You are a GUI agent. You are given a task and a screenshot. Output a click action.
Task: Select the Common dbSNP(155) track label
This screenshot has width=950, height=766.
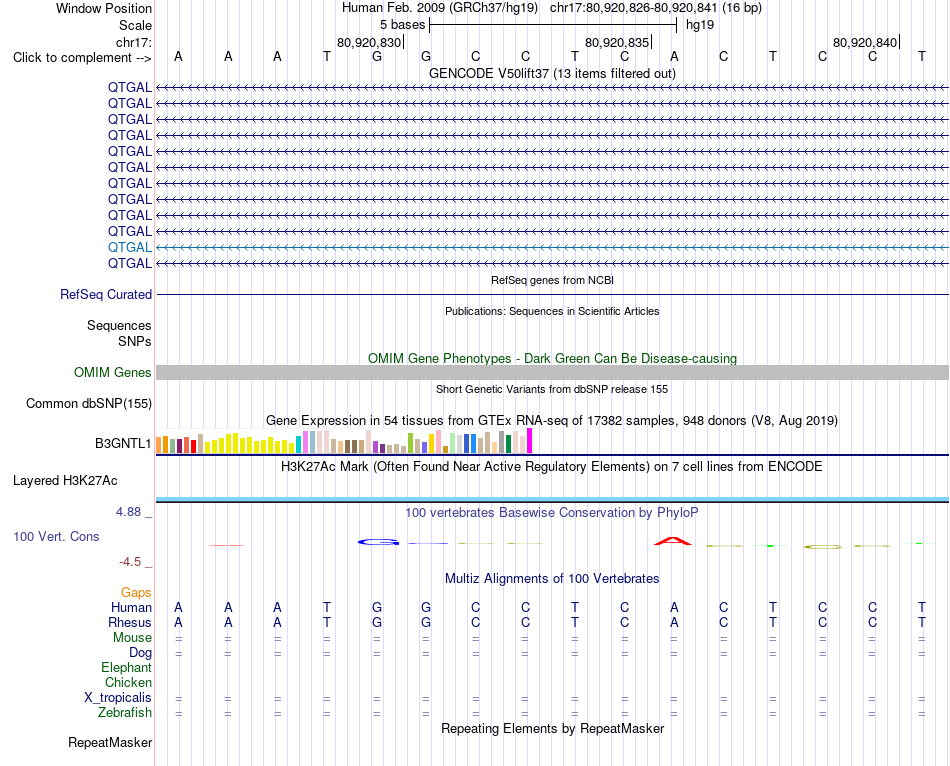89,404
